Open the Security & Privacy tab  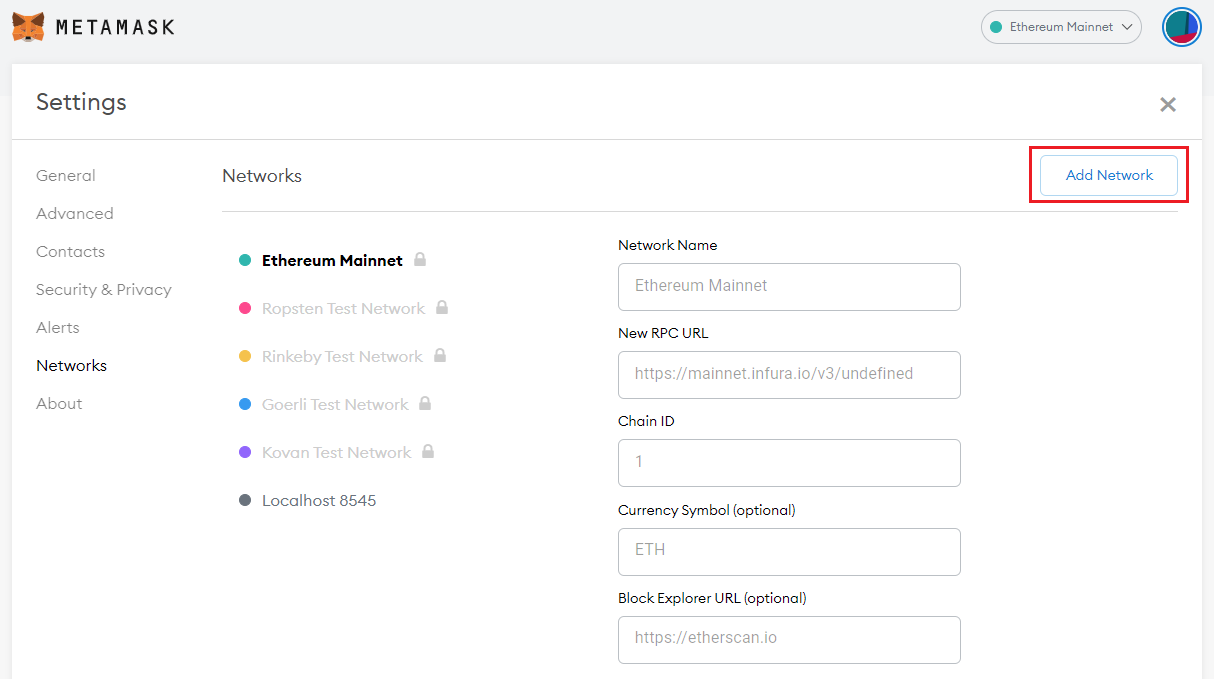104,290
